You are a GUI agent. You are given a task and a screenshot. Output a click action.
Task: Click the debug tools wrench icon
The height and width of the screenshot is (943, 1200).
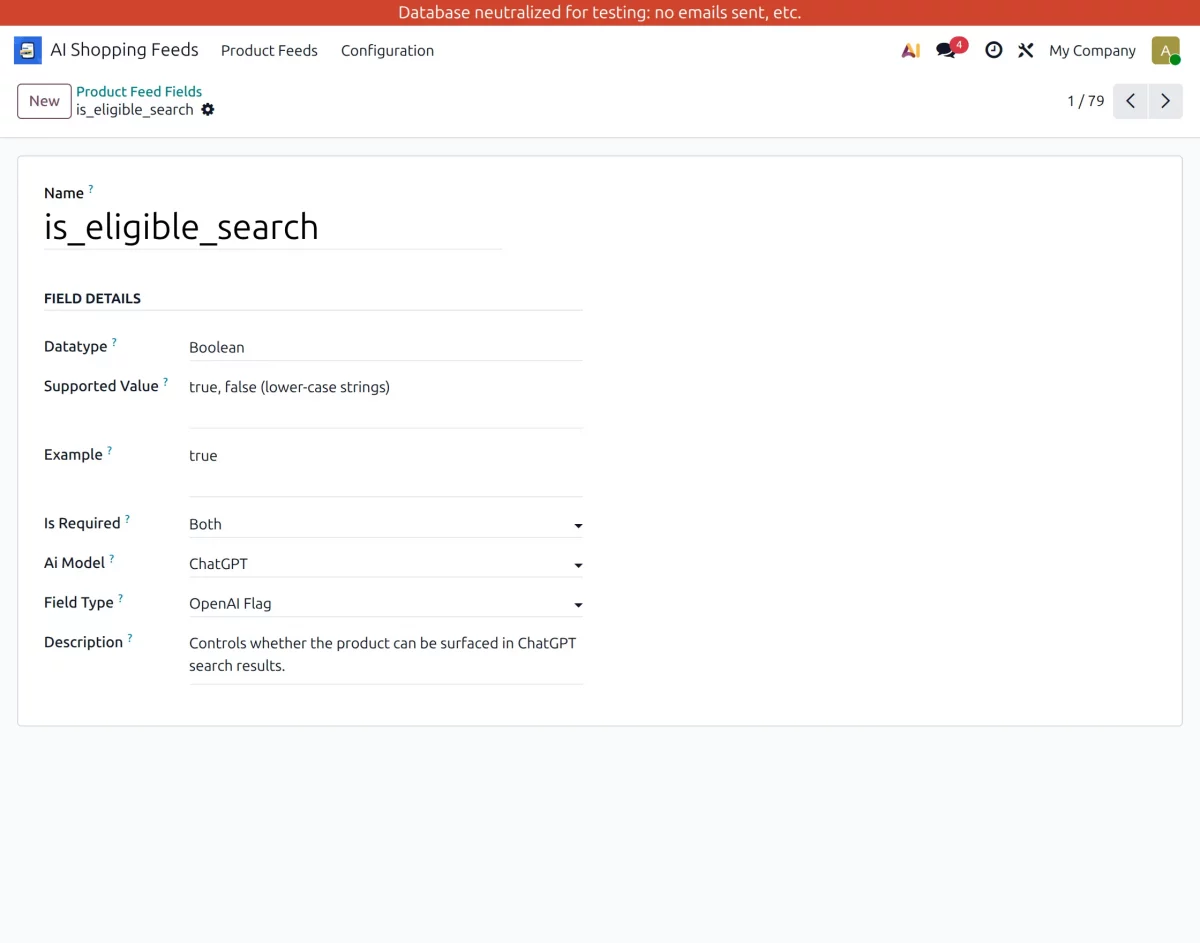(x=1025, y=50)
